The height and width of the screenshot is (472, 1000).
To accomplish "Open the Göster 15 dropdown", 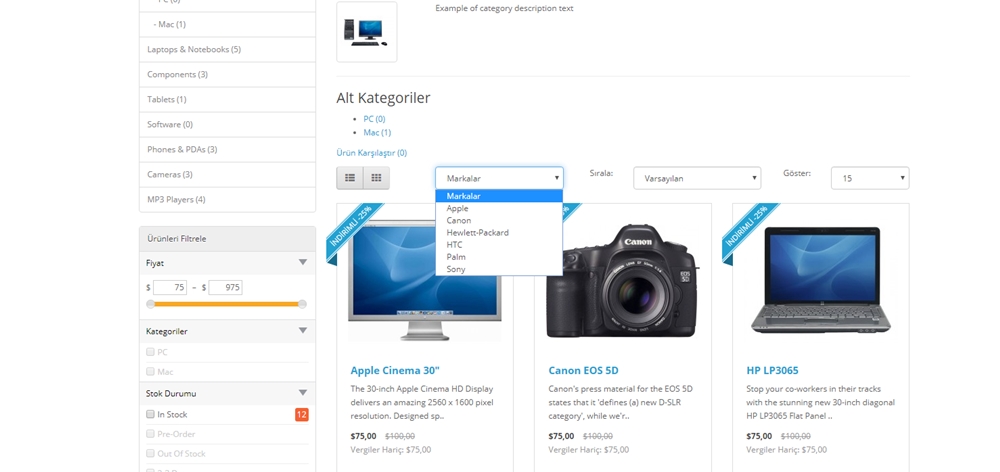I will (x=870, y=178).
